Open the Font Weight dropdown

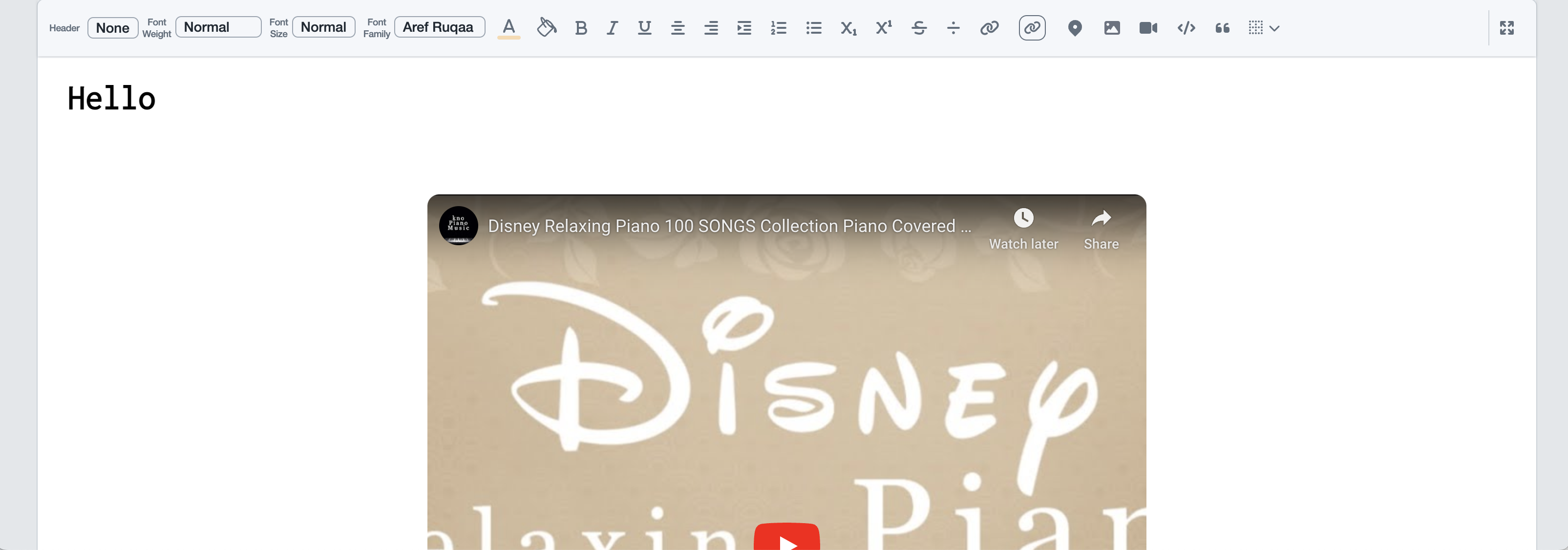point(218,27)
